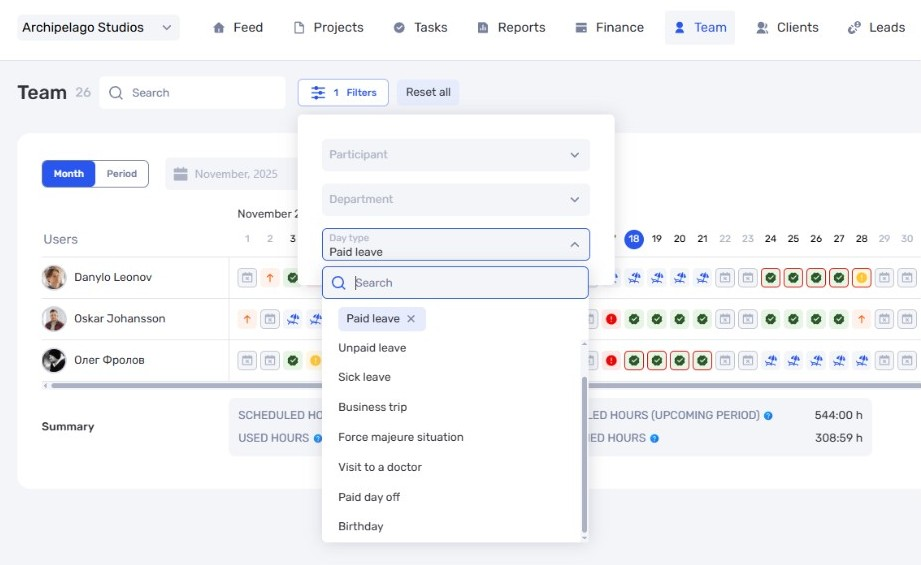Go to the Projects tab

(x=328, y=28)
